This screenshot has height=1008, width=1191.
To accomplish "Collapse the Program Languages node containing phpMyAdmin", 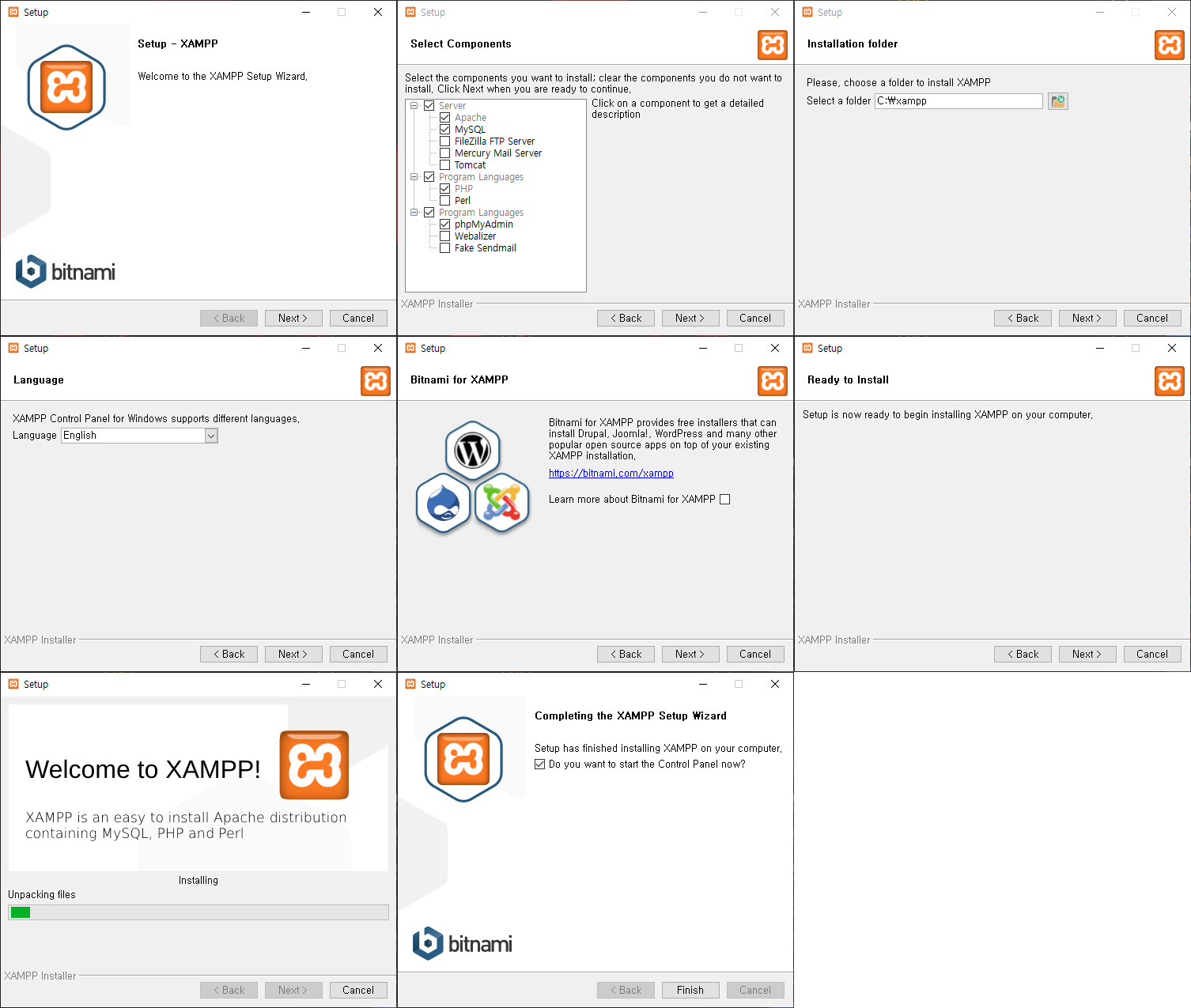I will click(414, 213).
